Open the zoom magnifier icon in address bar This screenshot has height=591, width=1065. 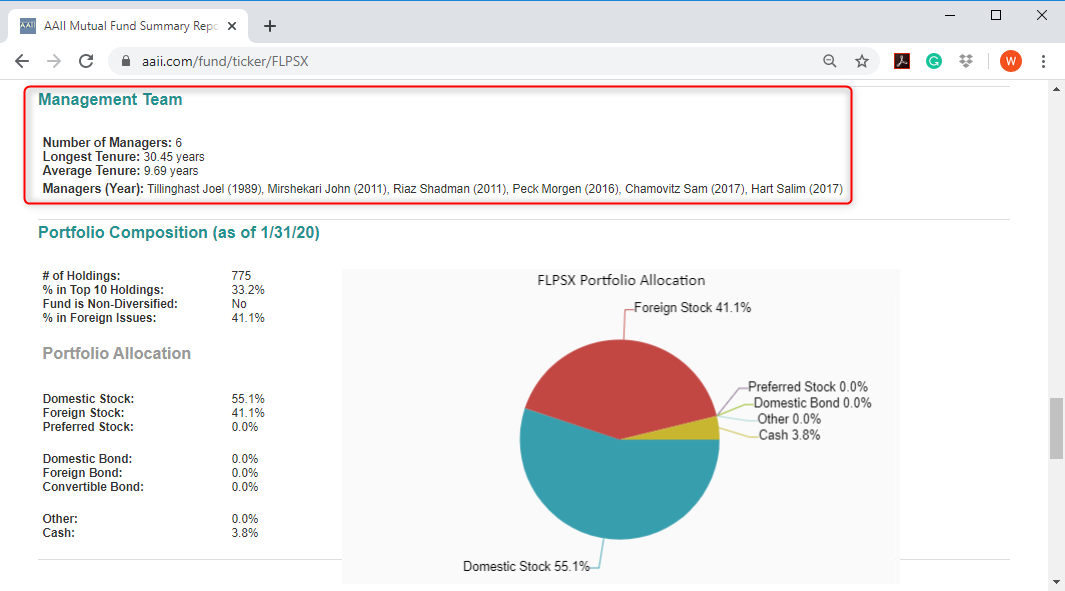(829, 61)
